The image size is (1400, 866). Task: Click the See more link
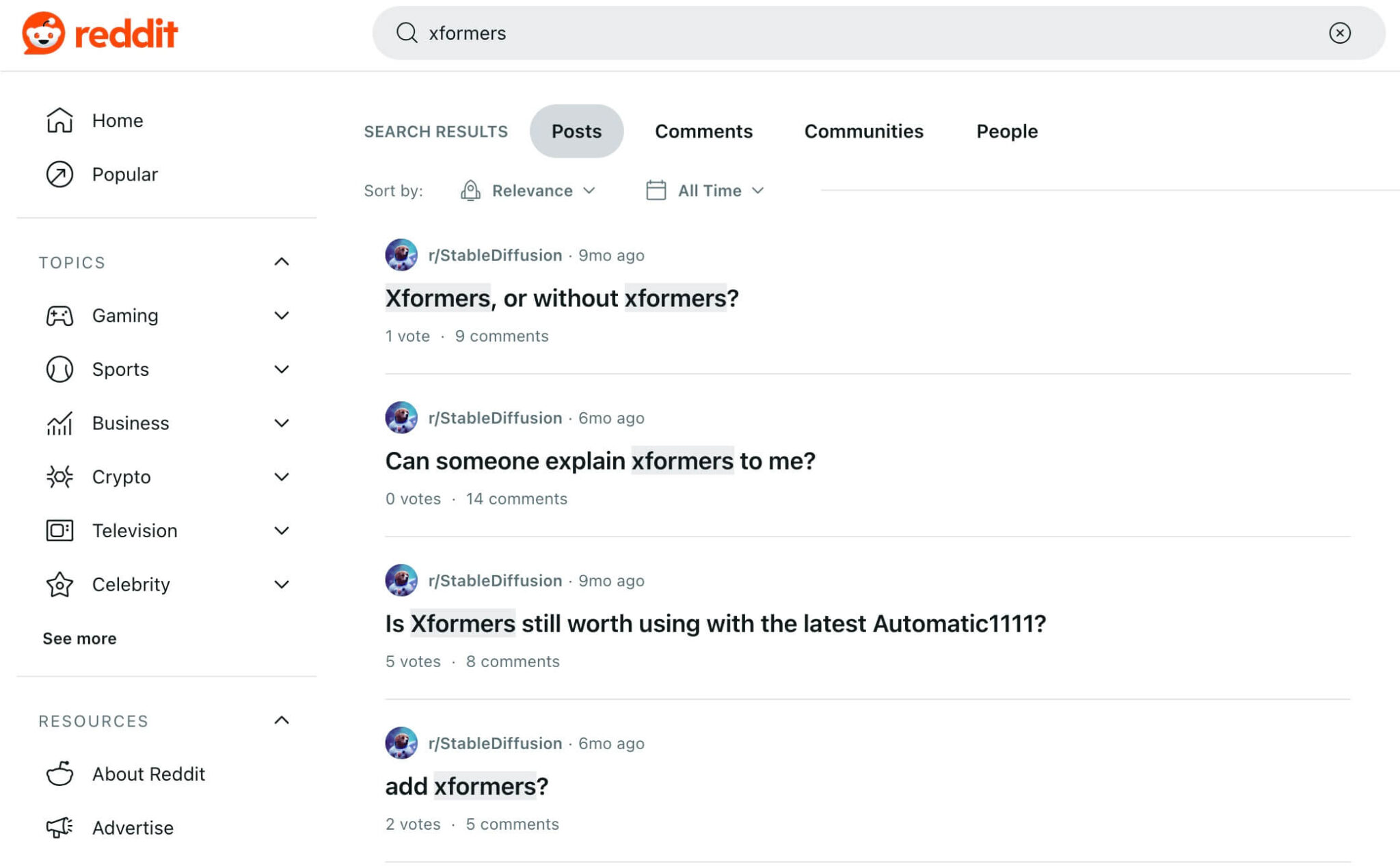click(79, 638)
